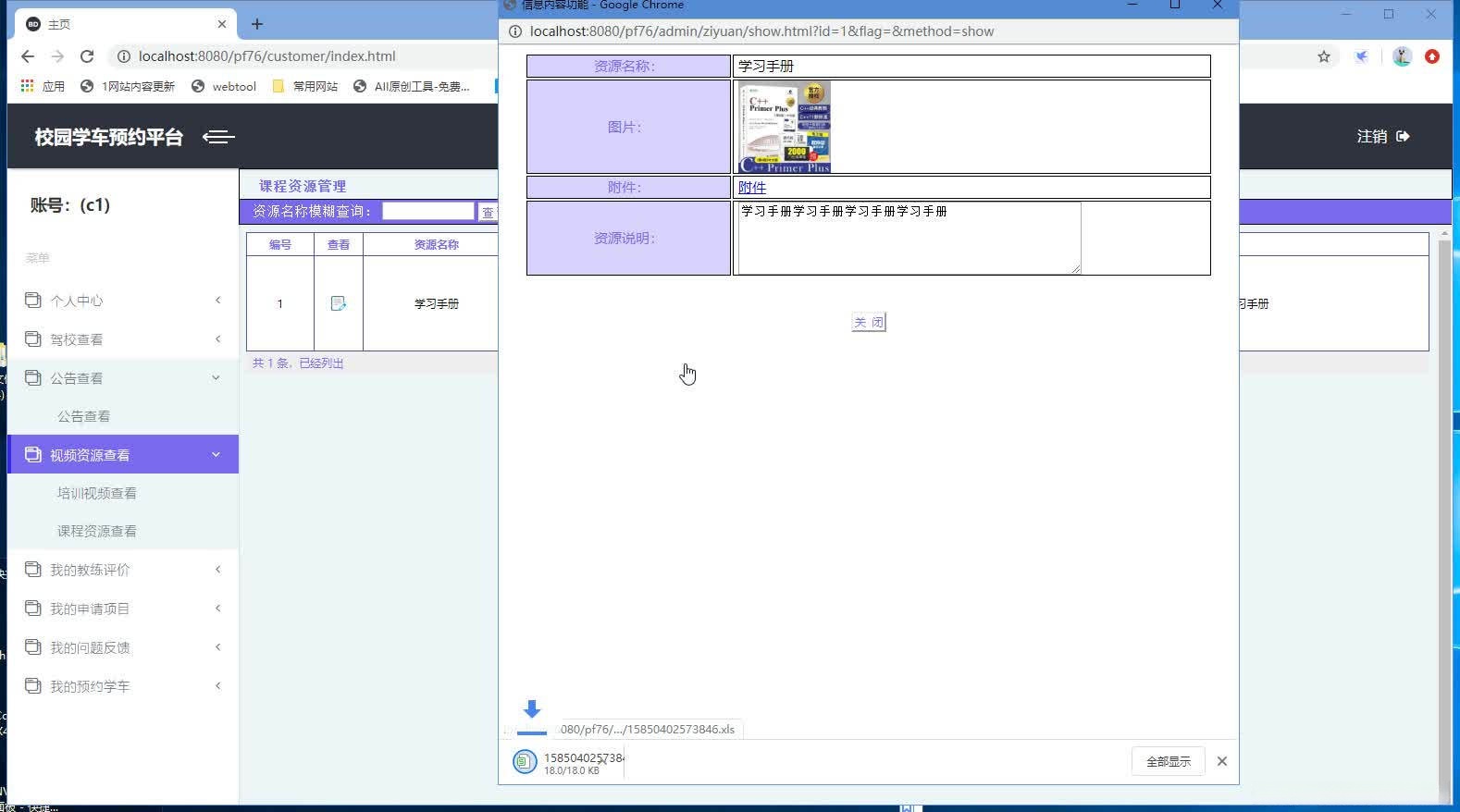This screenshot has width=1460, height=812.
Task: Click the 编号 column header
Action: tap(280, 244)
